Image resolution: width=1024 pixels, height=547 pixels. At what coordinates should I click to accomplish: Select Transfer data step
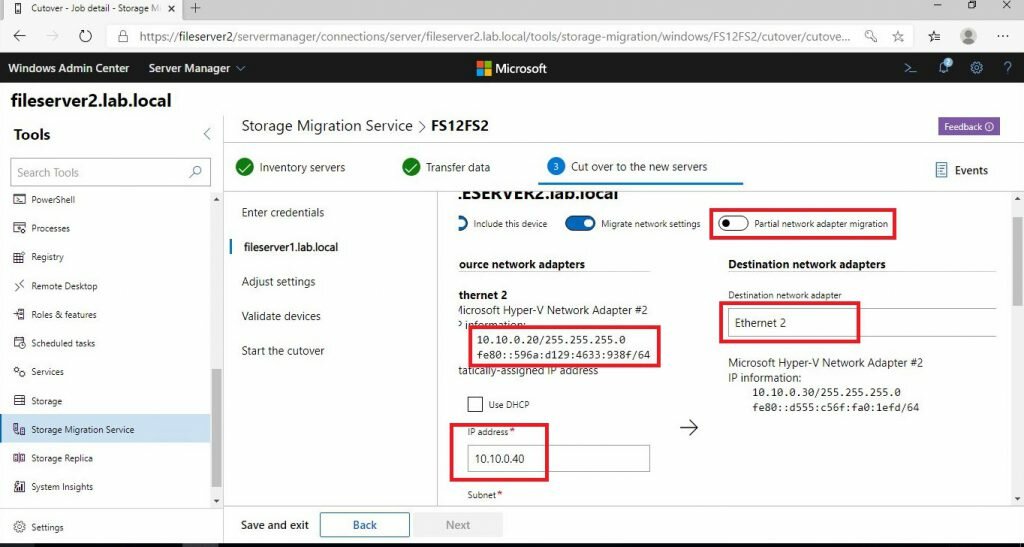point(446,168)
